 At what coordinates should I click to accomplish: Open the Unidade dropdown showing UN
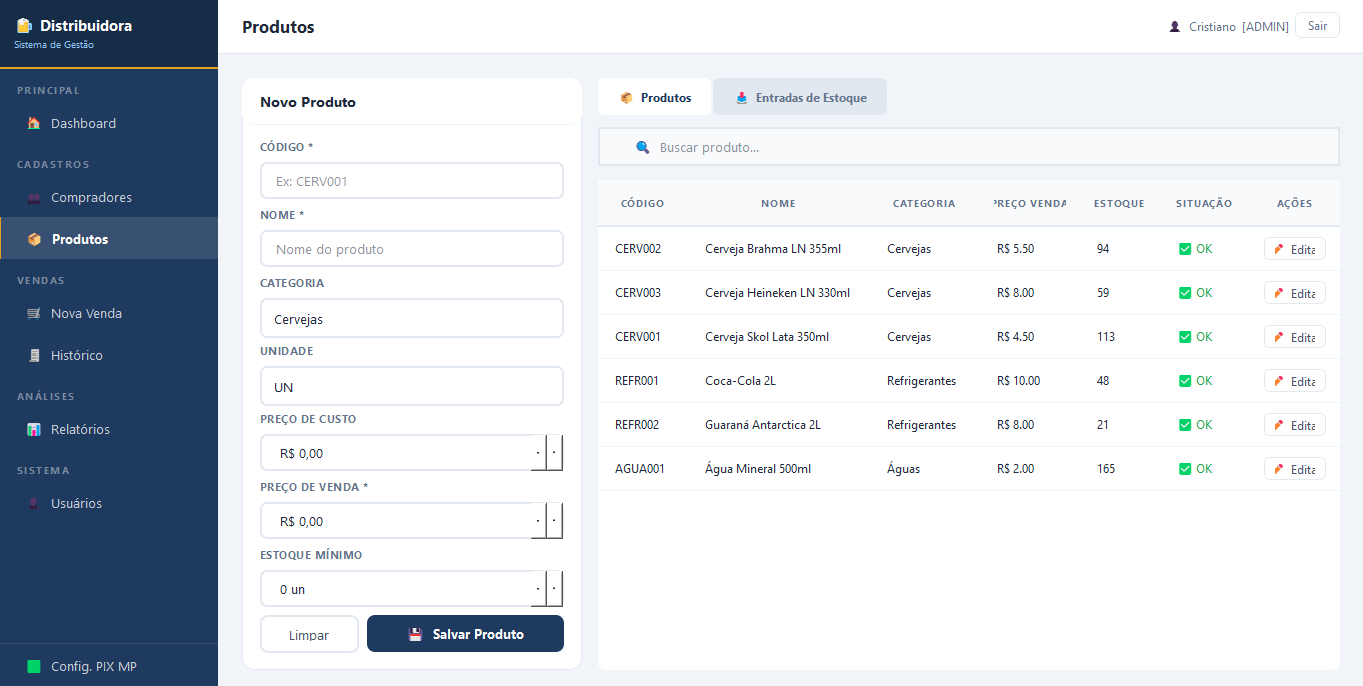click(412, 387)
